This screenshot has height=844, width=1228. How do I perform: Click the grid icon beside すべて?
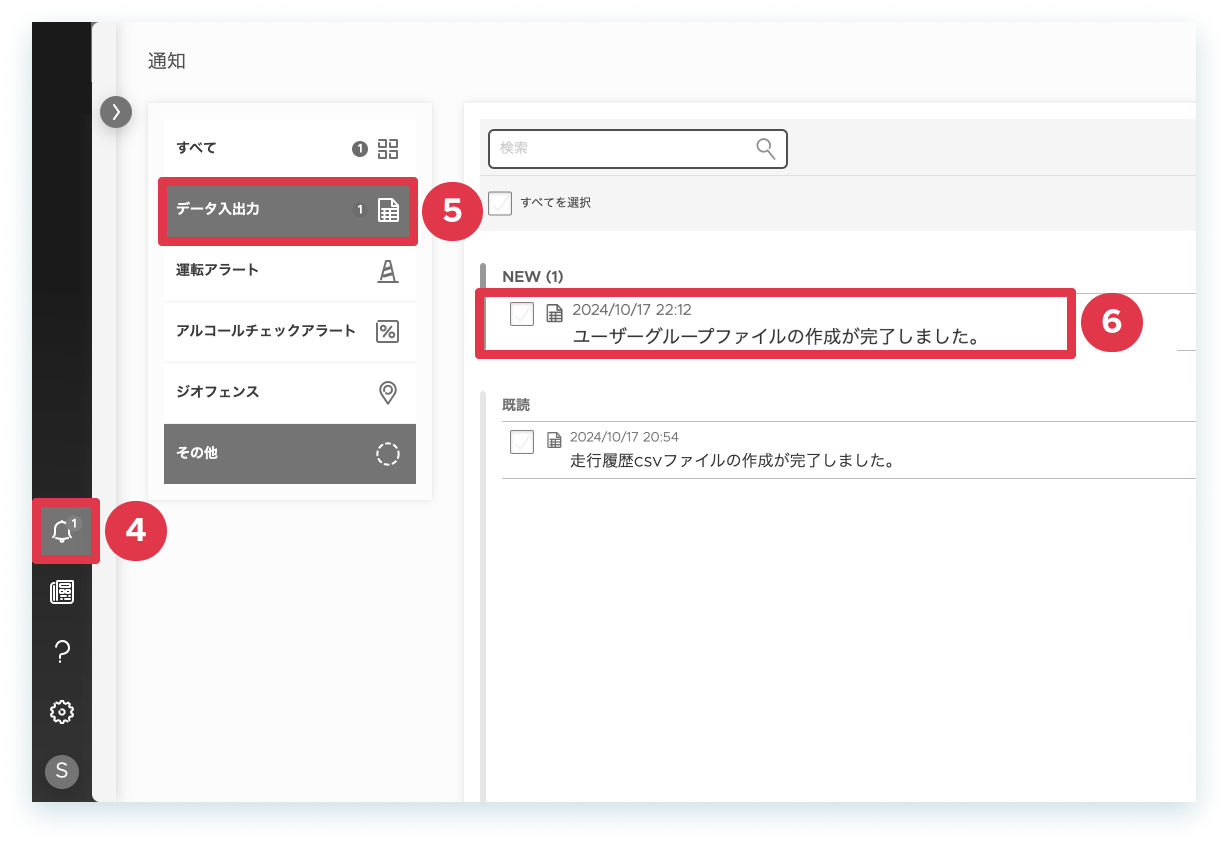388,149
